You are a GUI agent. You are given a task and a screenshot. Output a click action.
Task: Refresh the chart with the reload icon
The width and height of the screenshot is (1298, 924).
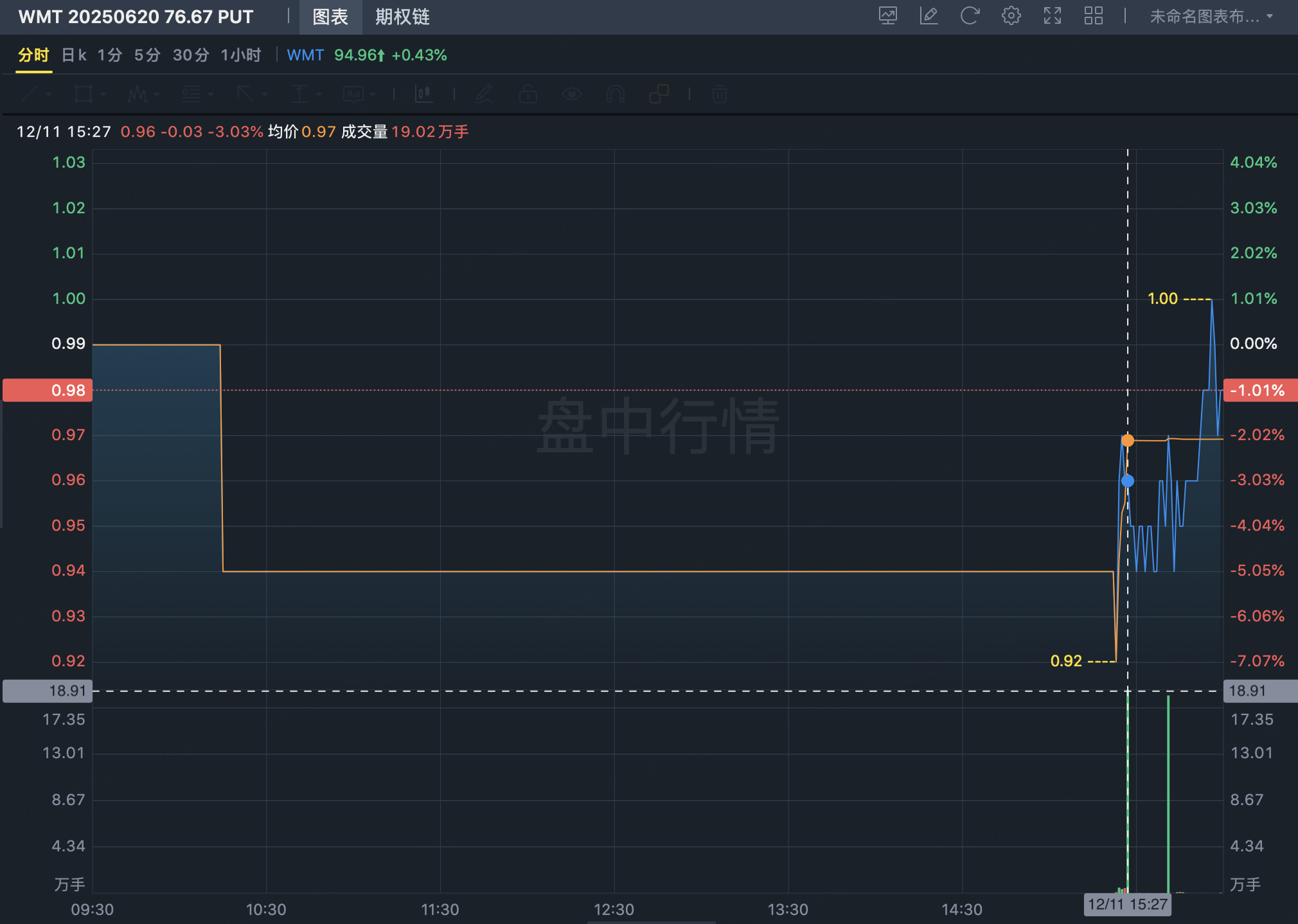(x=970, y=16)
